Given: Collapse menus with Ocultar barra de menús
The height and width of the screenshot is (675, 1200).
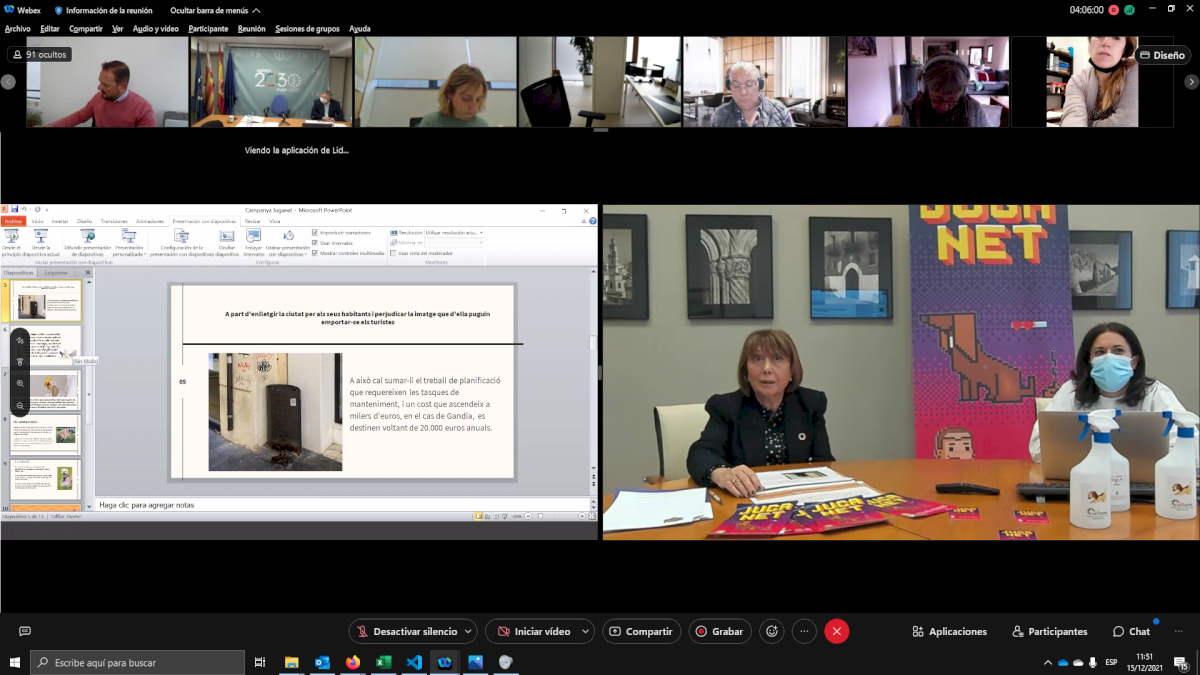Looking at the screenshot, I should (215, 10).
